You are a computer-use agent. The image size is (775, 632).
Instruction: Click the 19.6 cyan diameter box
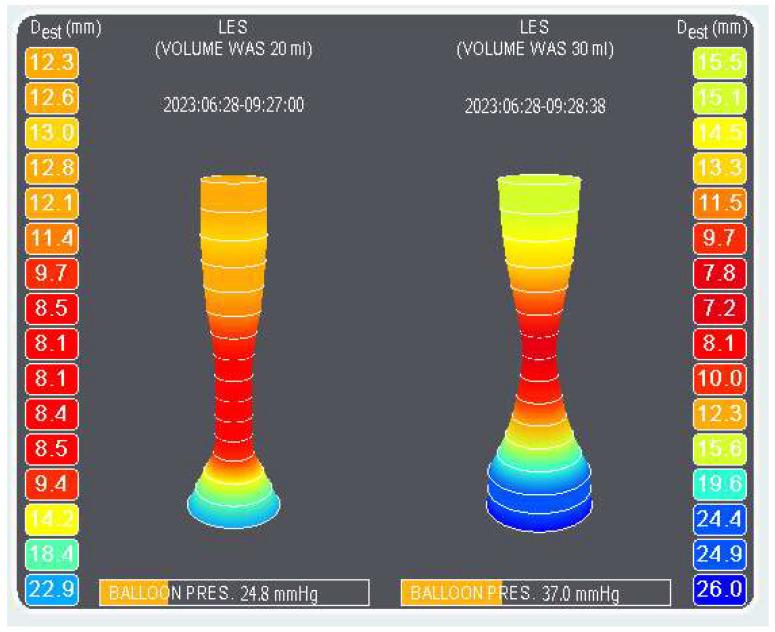(719, 484)
